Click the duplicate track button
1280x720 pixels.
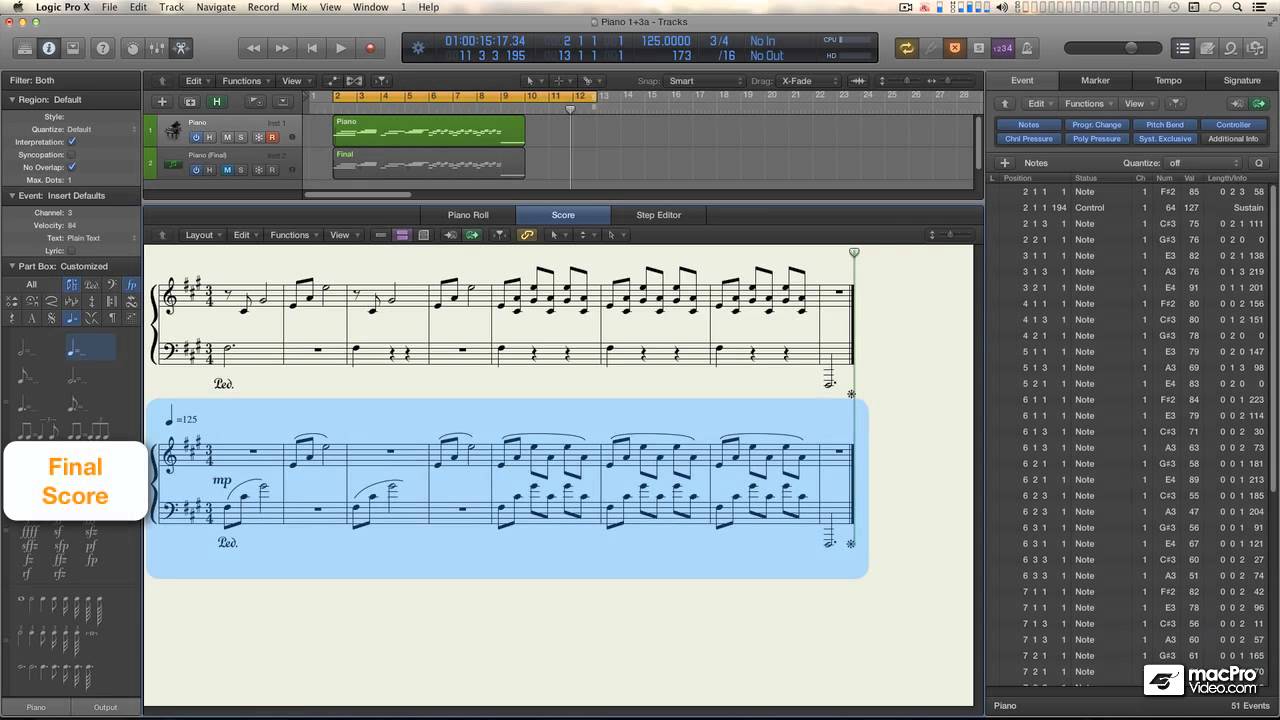click(190, 101)
